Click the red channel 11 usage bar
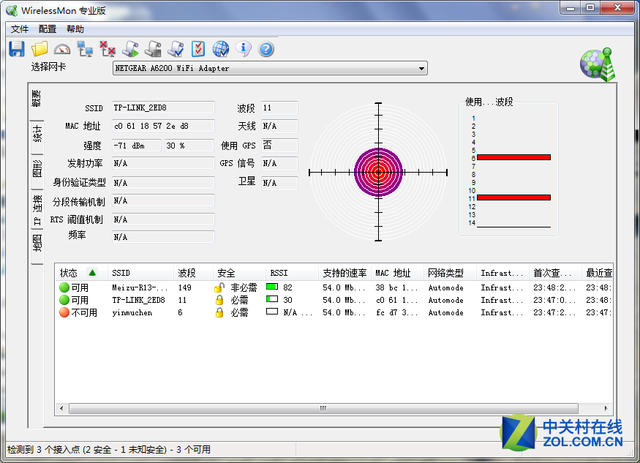The width and height of the screenshot is (640, 463). (514, 198)
